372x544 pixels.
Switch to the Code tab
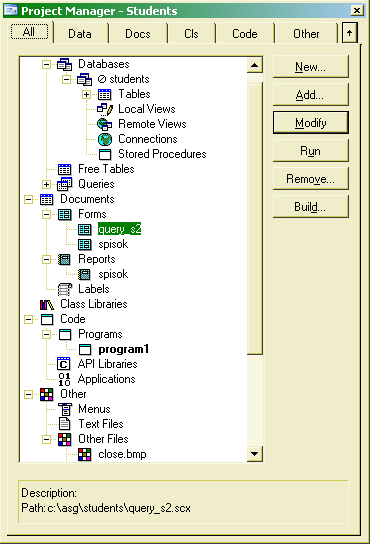coord(245,34)
